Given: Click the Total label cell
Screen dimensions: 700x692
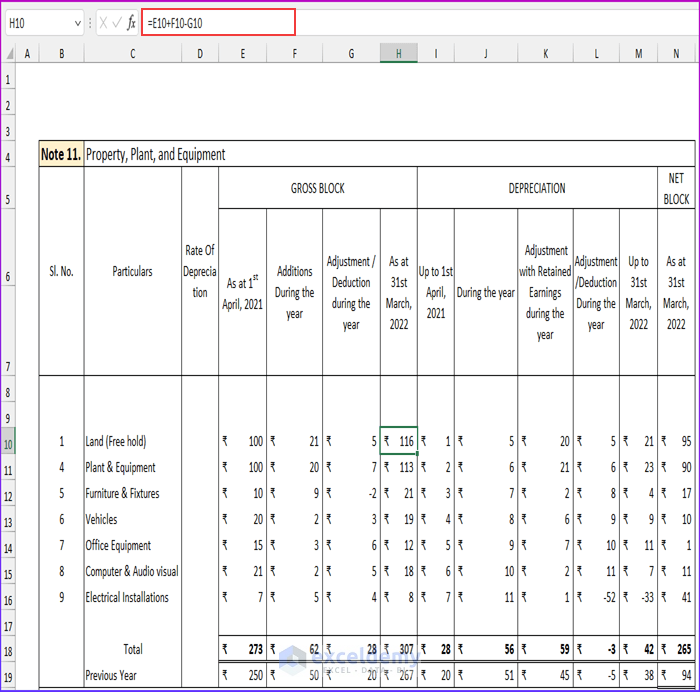Looking at the screenshot, I should [132, 650].
